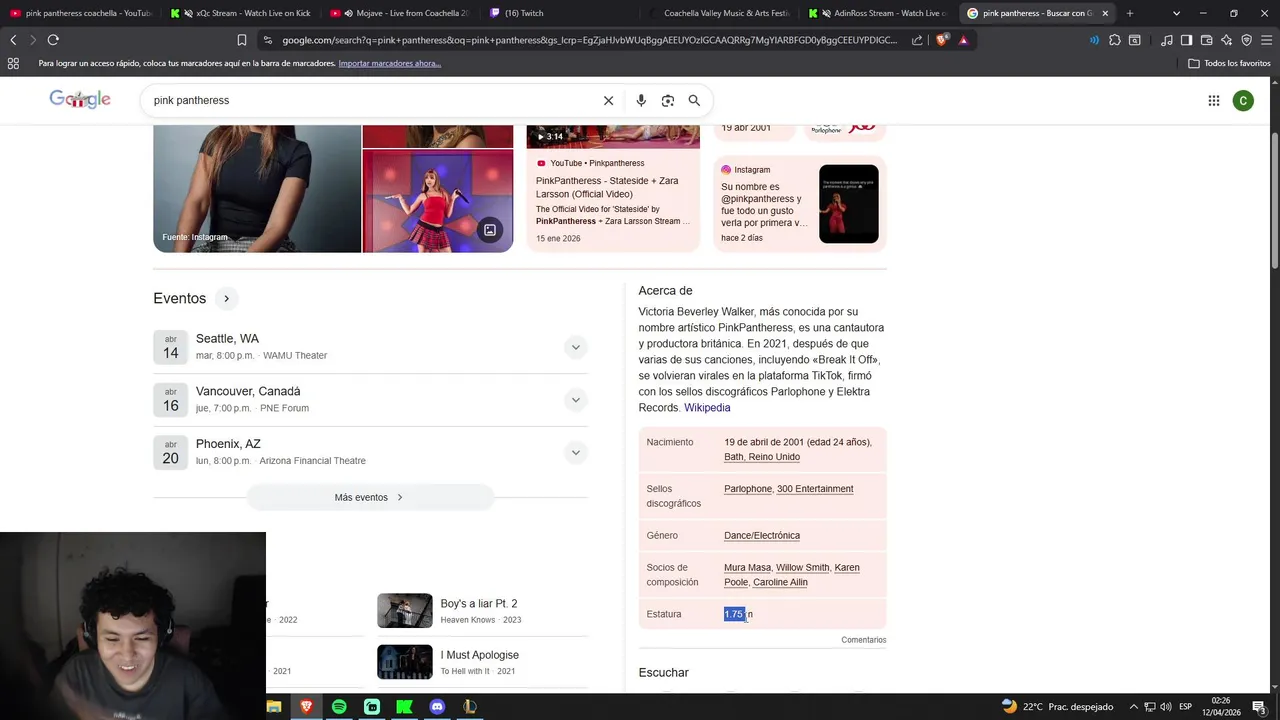Click the share icon in the address bar
This screenshot has width=1280, height=720.
coord(917,40)
